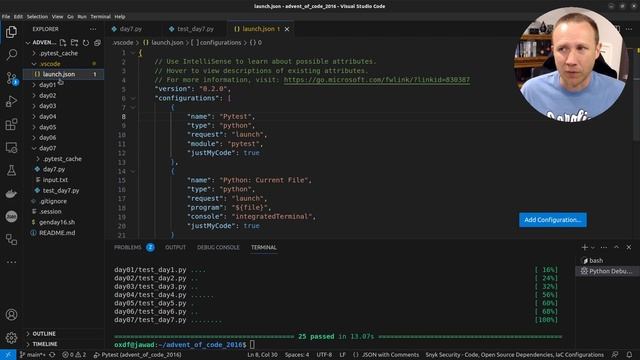The image size is (640, 360).
Task: Open the Terminal menu
Action: 100,17
